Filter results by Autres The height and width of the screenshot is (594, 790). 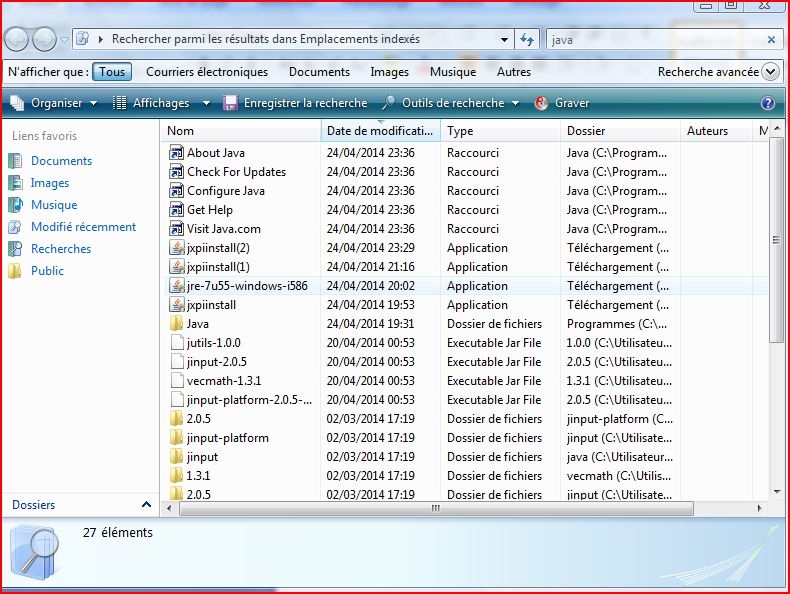[514, 72]
